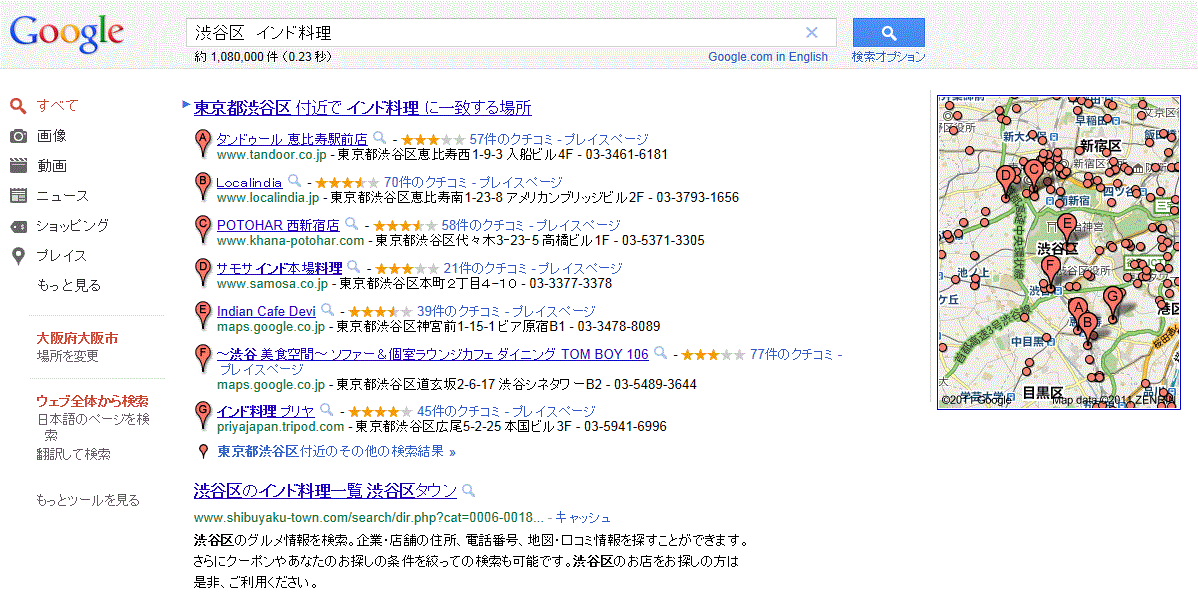Click the price tag icon beside ショッピング
Screen dimensions: 1198x598
(19, 226)
